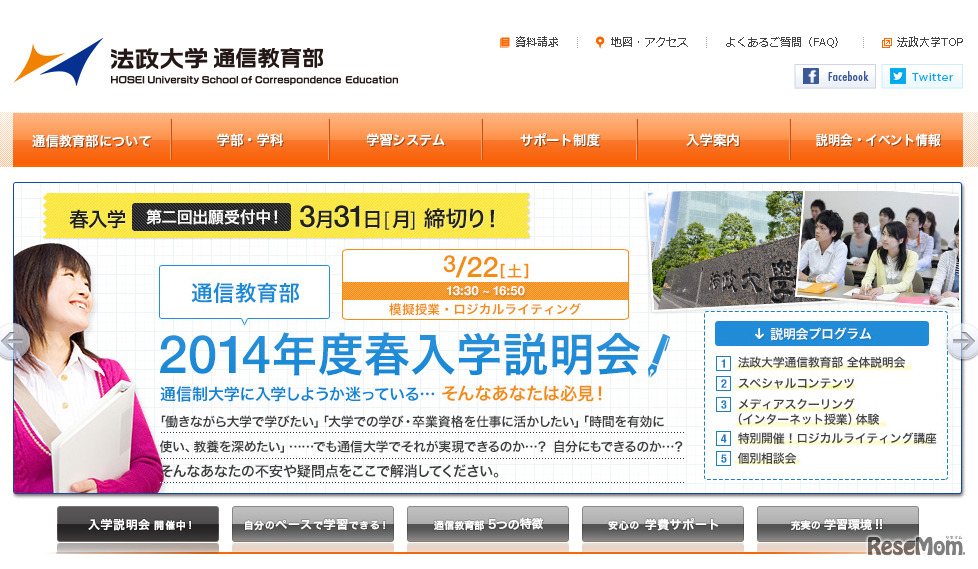
Task: Open 入学案内 menu item
Action: click(x=713, y=141)
